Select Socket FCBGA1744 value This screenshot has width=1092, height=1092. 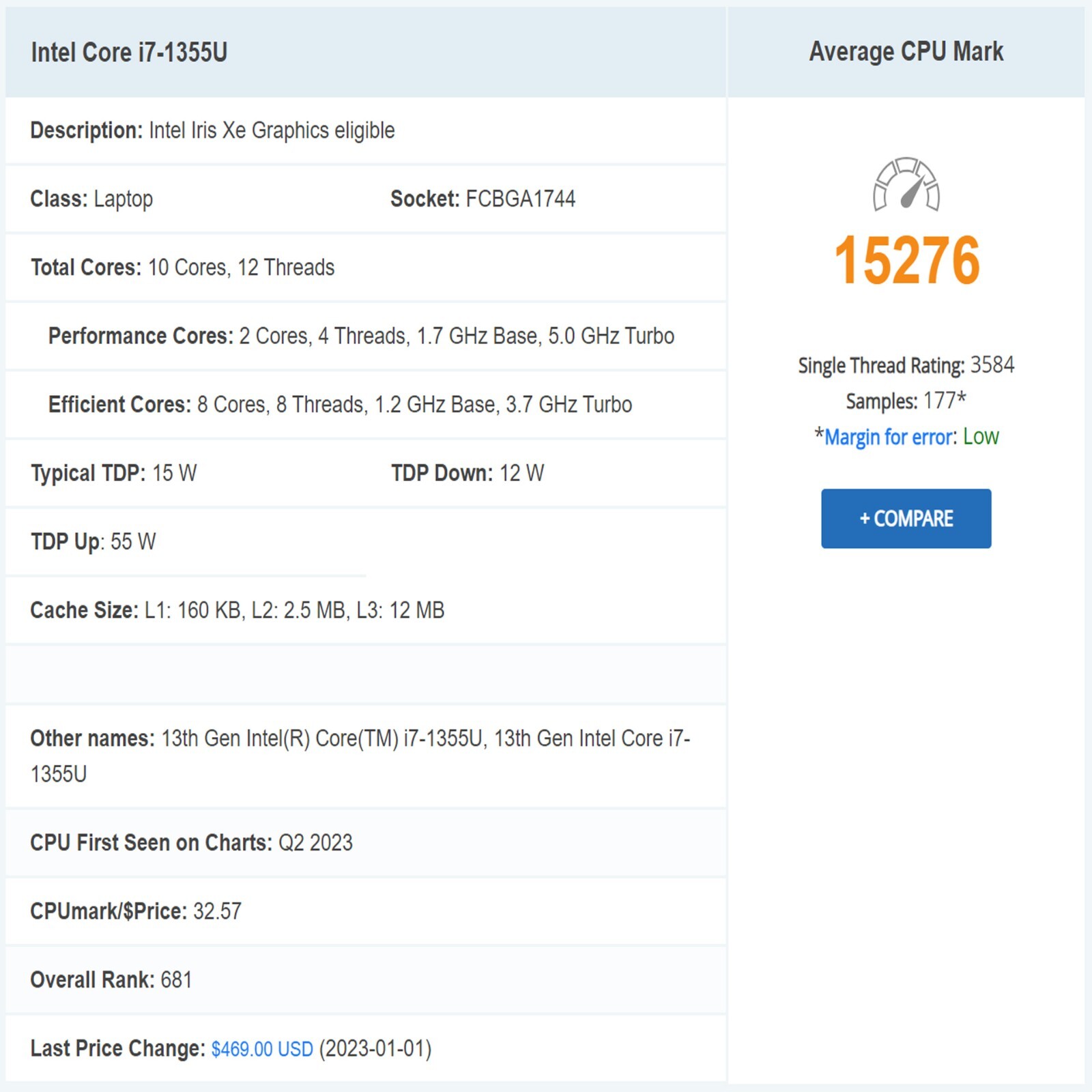pyautogui.click(x=520, y=199)
